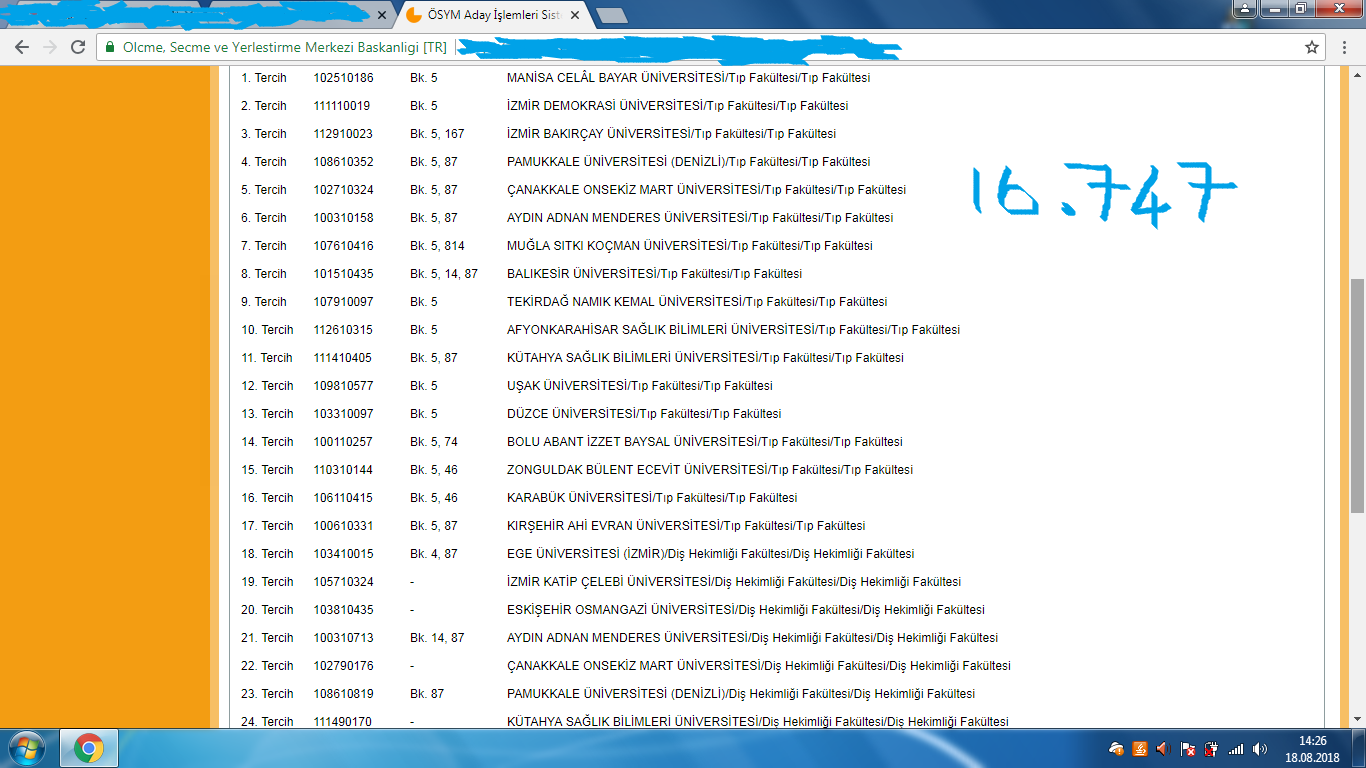Click KARABÜK ÜNİVERSİTESİ Tıp Fakültesi entry

click(x=652, y=498)
